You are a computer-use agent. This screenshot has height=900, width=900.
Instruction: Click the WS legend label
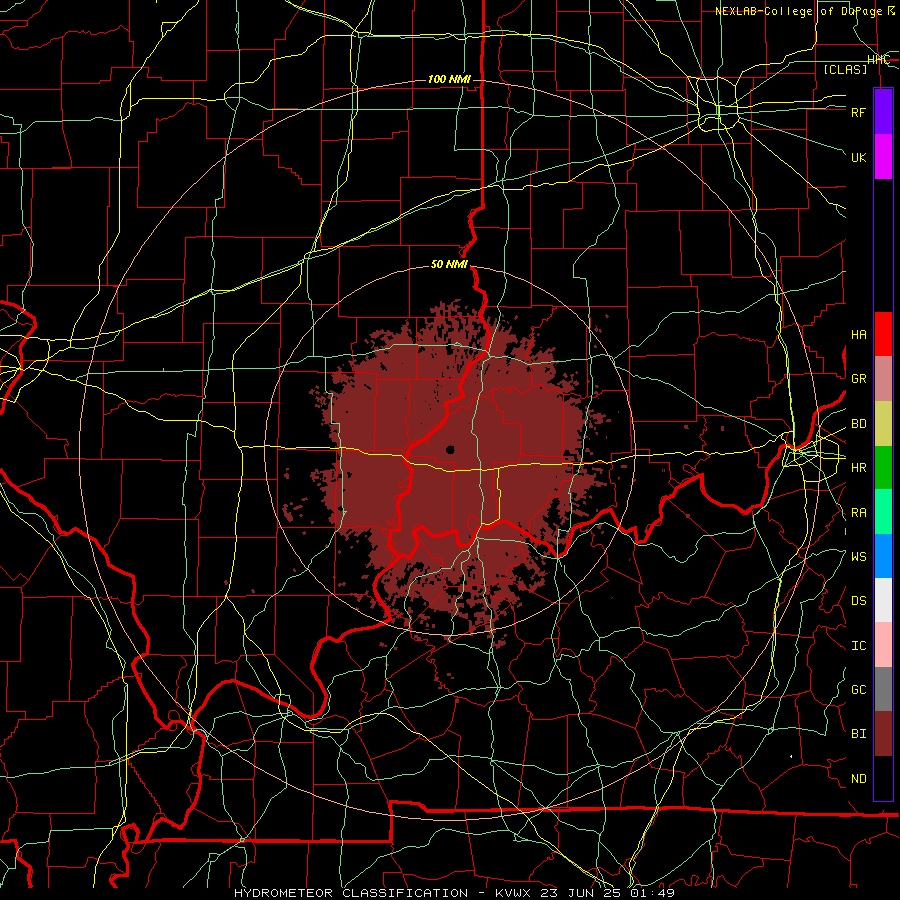(x=859, y=557)
